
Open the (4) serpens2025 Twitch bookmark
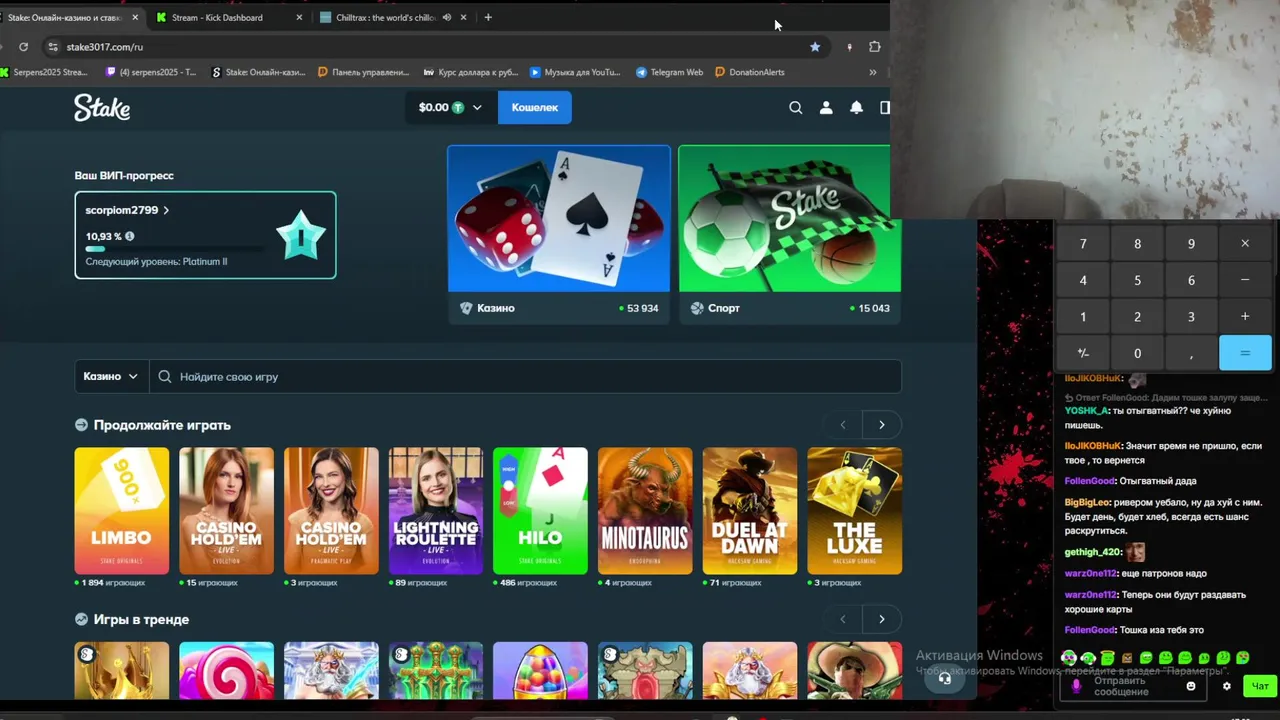(x=151, y=72)
